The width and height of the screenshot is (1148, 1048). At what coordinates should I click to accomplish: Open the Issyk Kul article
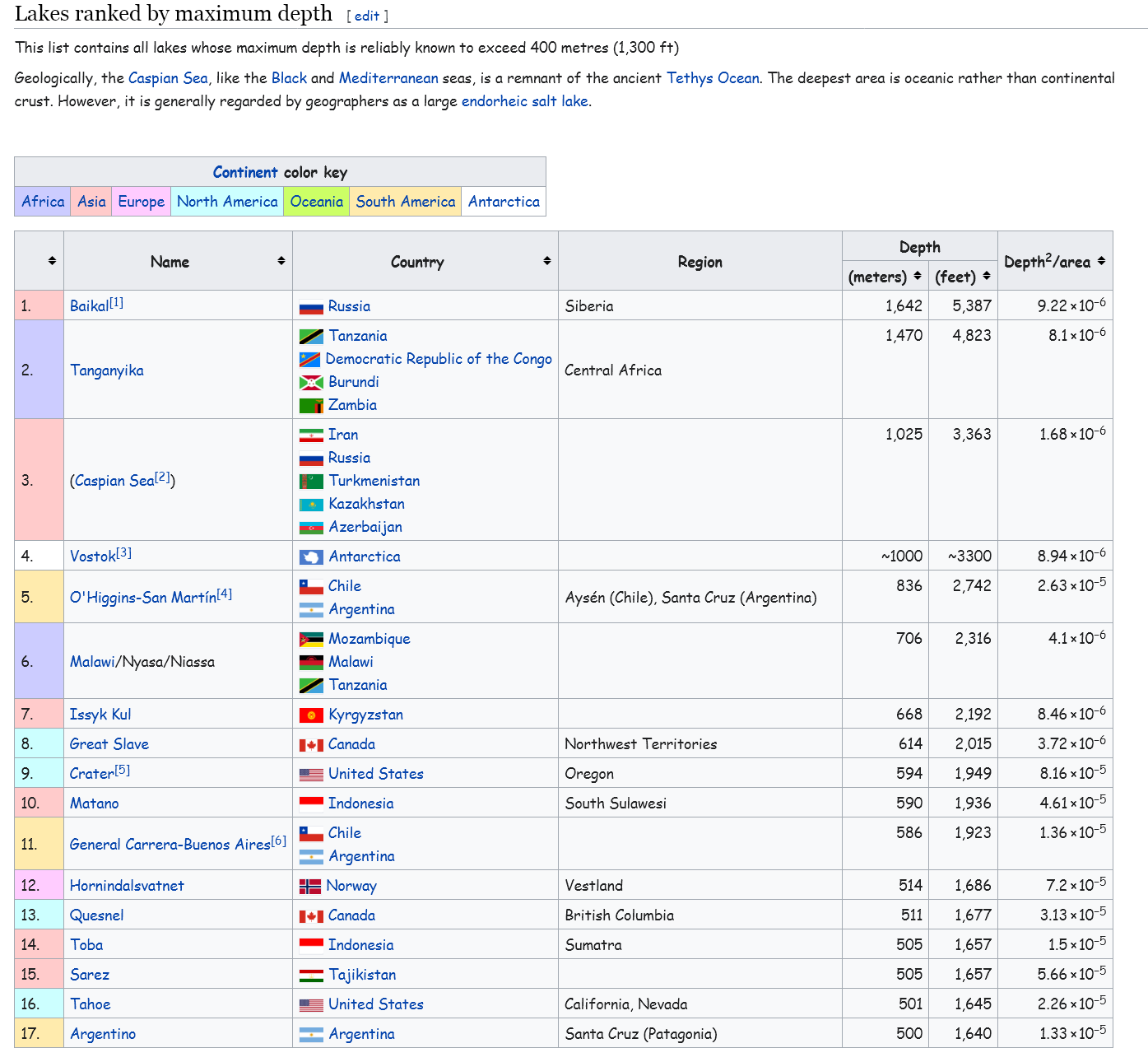100,715
